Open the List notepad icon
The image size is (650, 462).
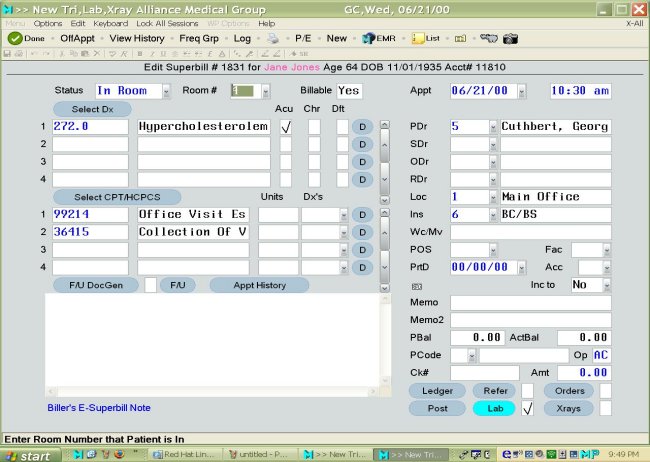[x=417, y=39]
